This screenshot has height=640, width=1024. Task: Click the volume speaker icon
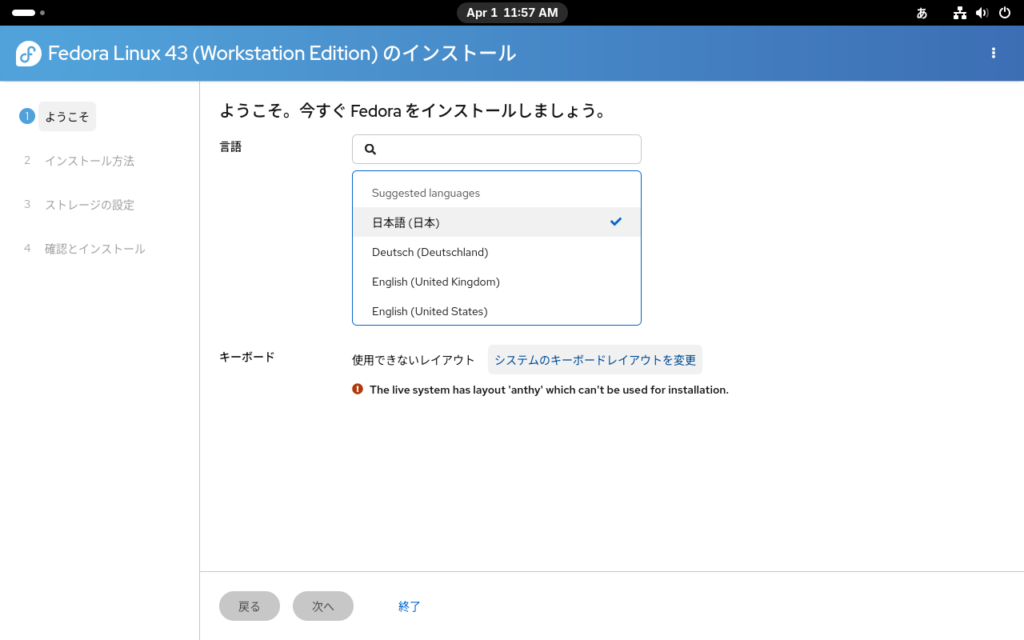pyautogui.click(x=981, y=13)
